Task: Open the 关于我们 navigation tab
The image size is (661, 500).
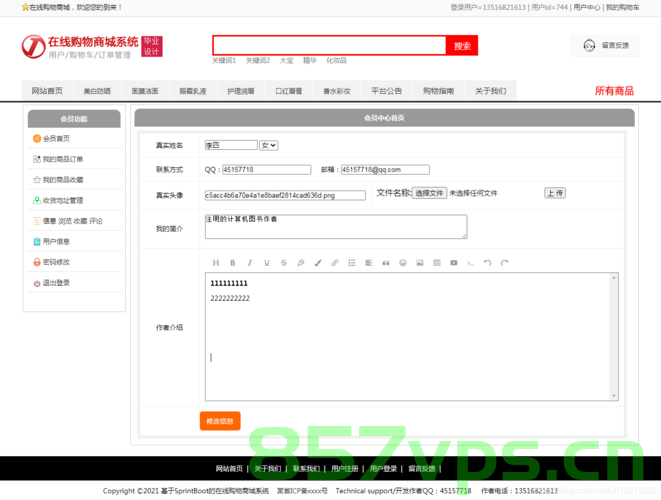Action: (x=490, y=91)
